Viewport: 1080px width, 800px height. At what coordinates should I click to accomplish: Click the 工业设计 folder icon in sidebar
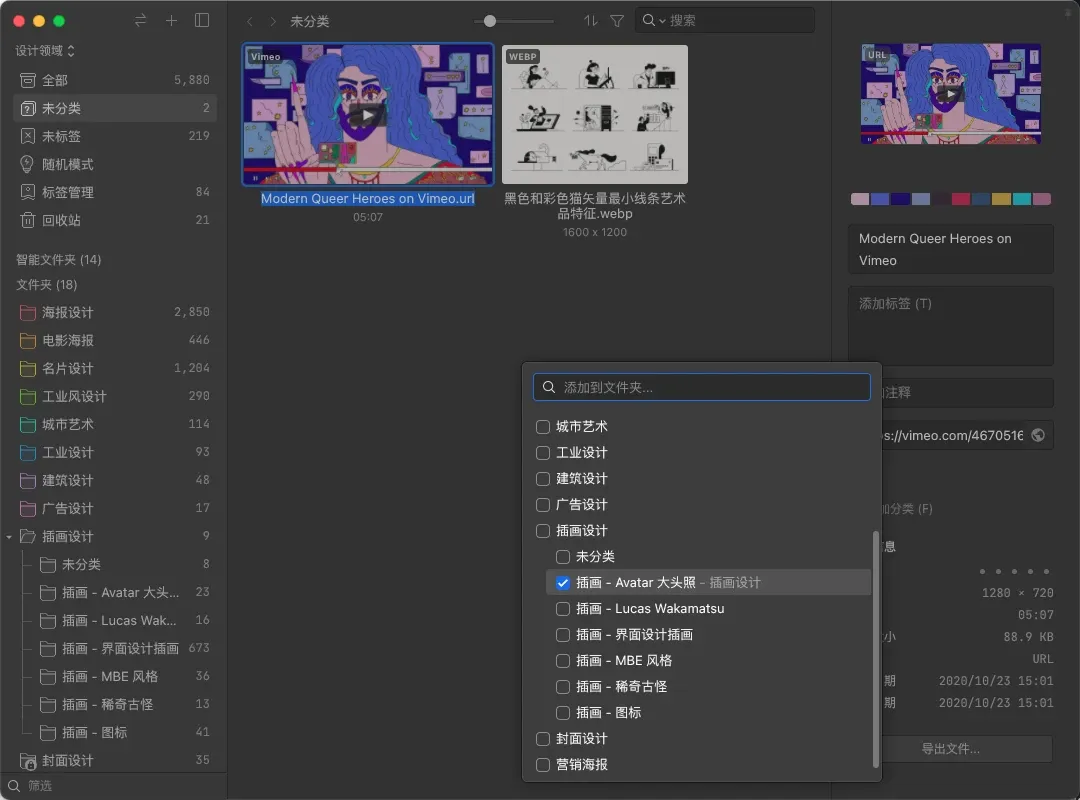click(x=28, y=453)
